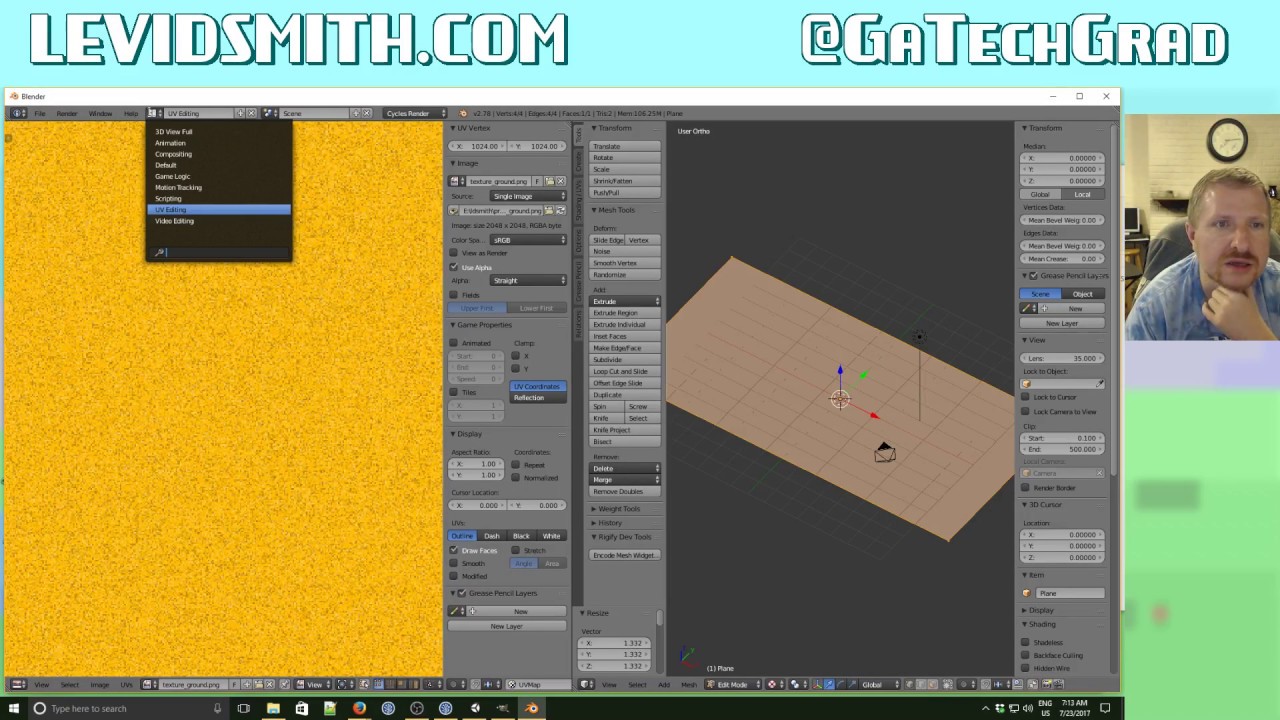Image resolution: width=1280 pixels, height=720 pixels.
Task: Click Blender icon in Windows taskbar
Action: pos(531,708)
